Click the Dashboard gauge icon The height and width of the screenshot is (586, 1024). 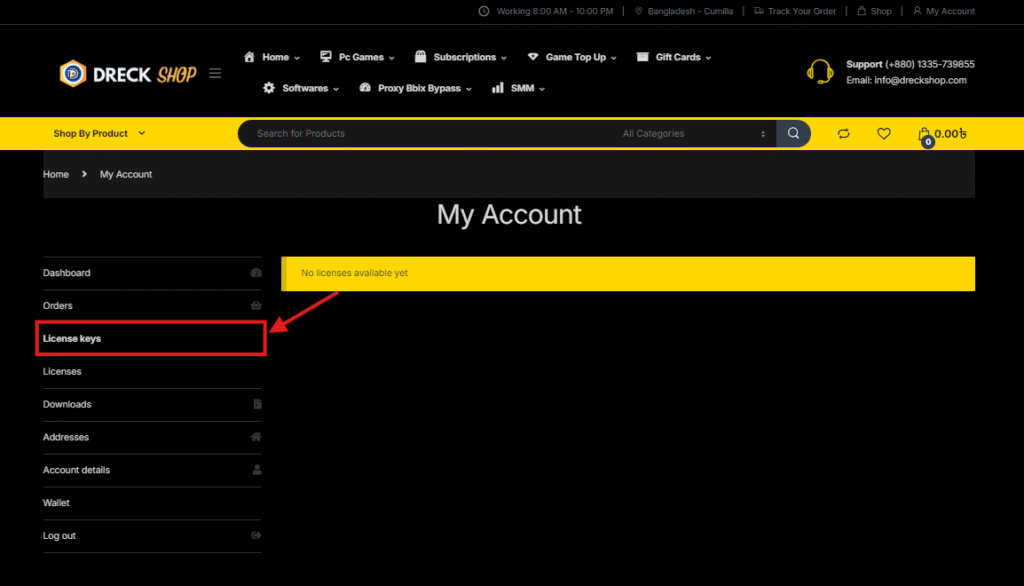[256, 273]
